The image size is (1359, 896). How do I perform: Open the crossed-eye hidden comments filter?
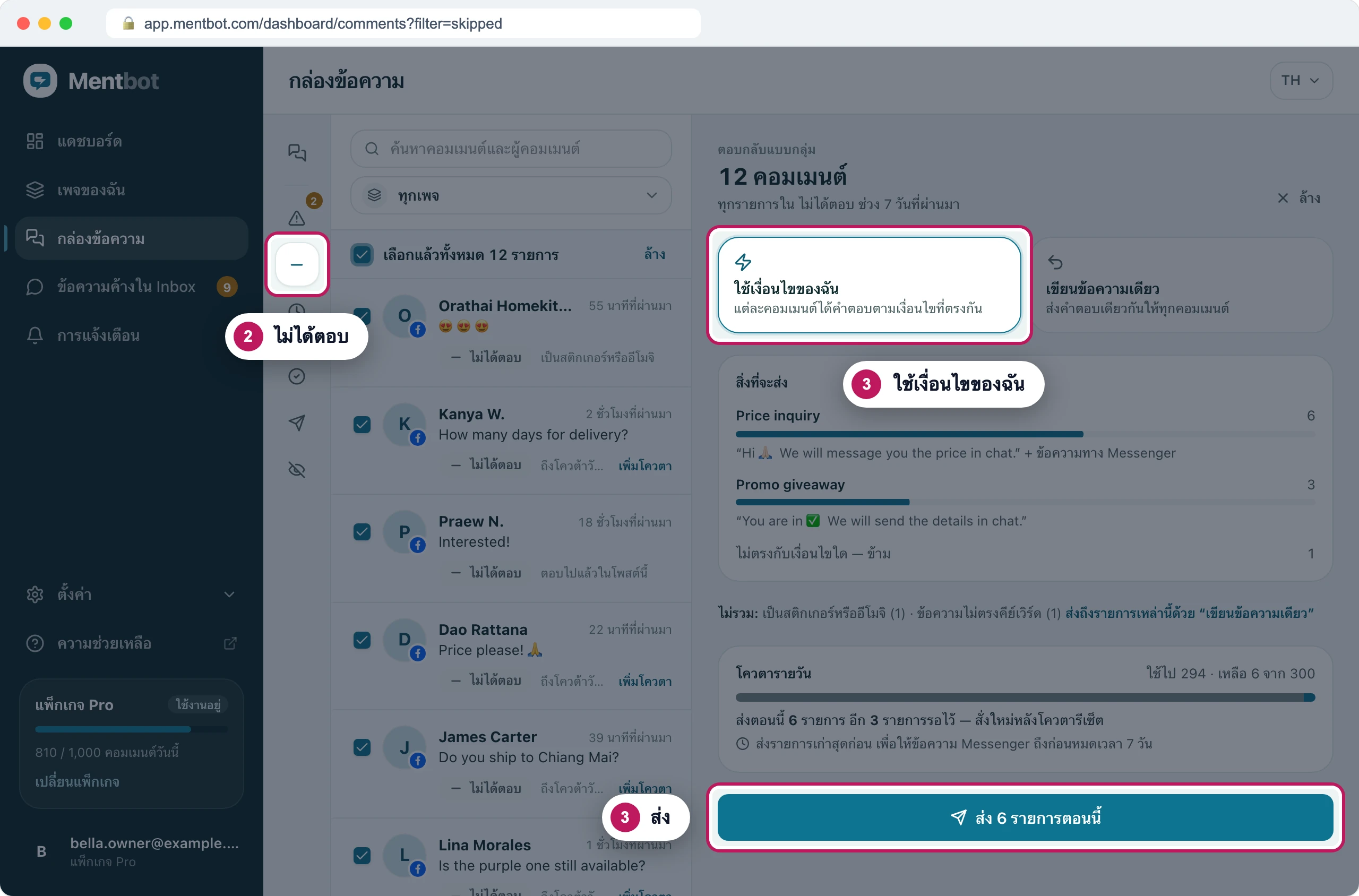tap(297, 470)
